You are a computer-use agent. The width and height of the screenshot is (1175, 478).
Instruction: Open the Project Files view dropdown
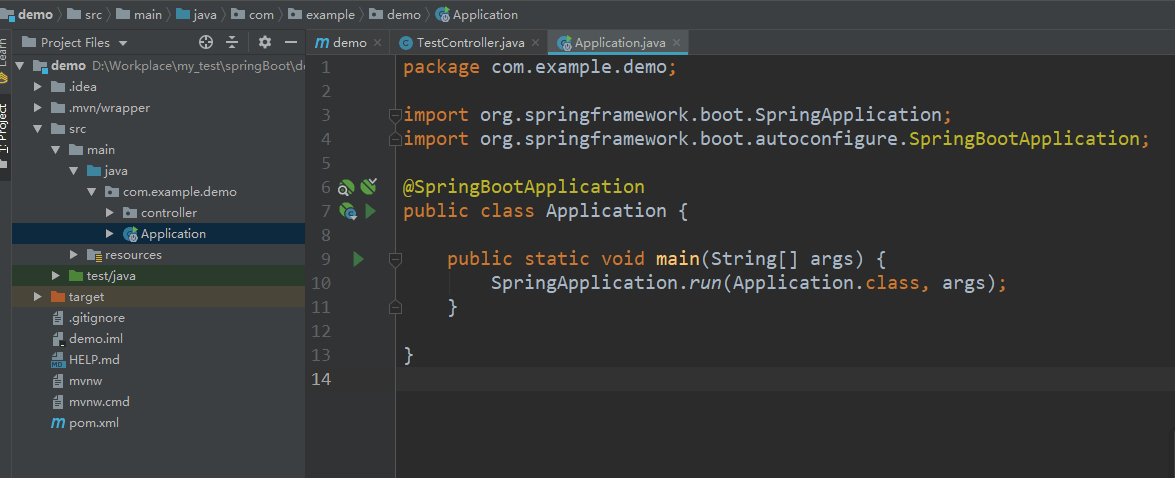pyautogui.click(x=122, y=43)
